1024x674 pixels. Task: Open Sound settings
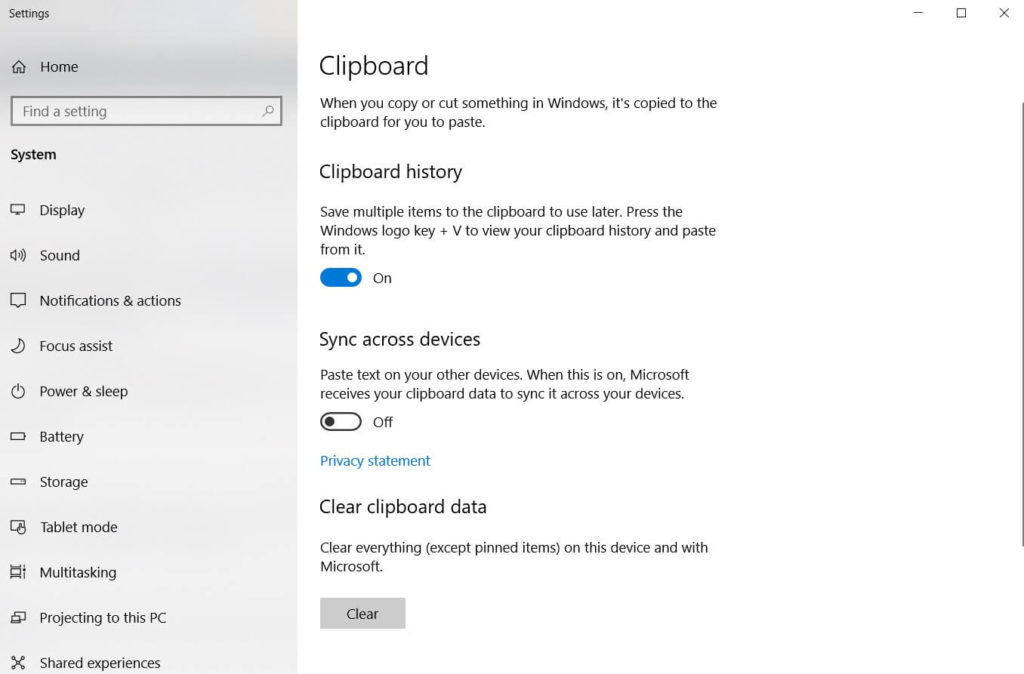[x=60, y=255]
